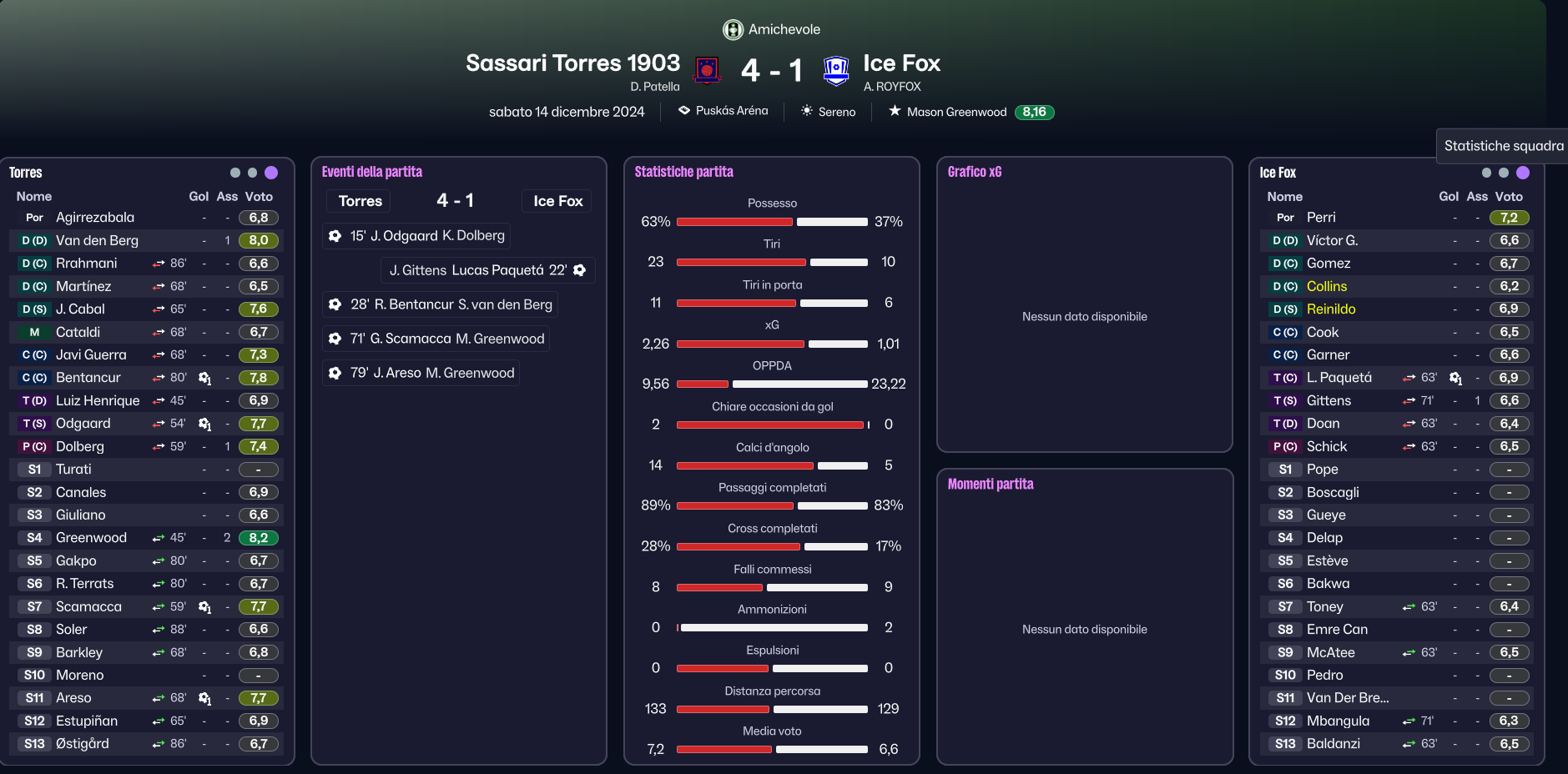Screen dimensions: 1568x774
Task: Click the Amichevole competition badge icon
Action: (x=733, y=30)
